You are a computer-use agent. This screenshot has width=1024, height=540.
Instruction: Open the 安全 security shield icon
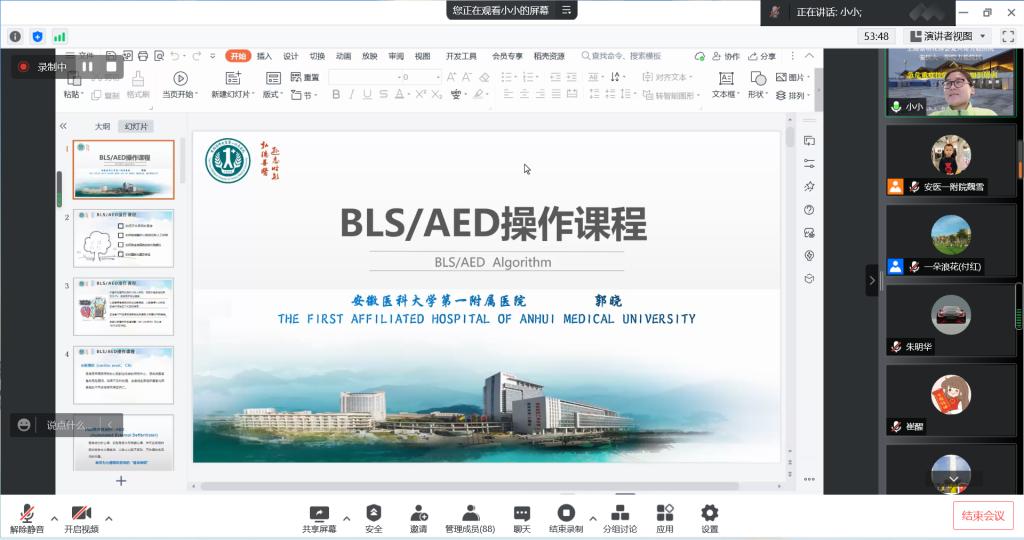373,517
